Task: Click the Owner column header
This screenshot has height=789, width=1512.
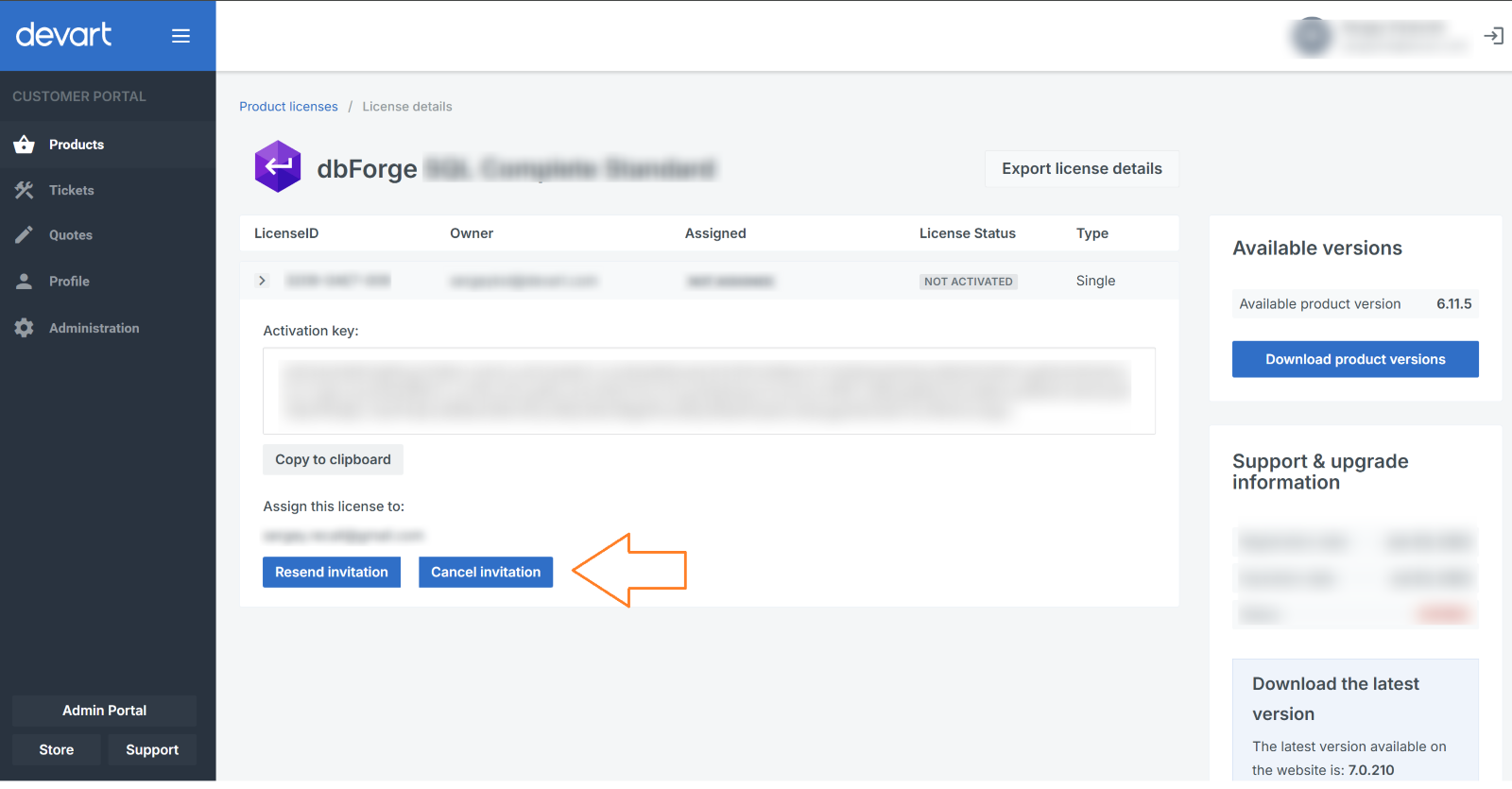Action: coord(472,233)
